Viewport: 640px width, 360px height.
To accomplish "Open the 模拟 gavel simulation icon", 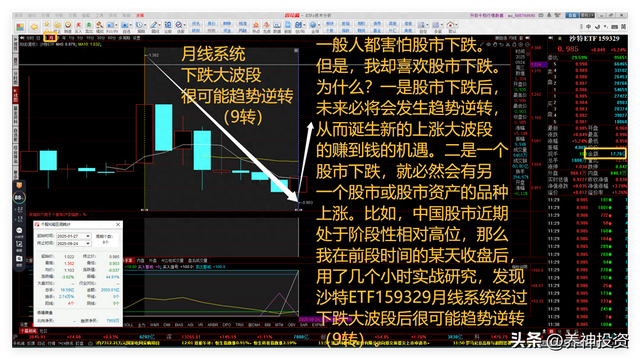I will click(x=100, y=27).
